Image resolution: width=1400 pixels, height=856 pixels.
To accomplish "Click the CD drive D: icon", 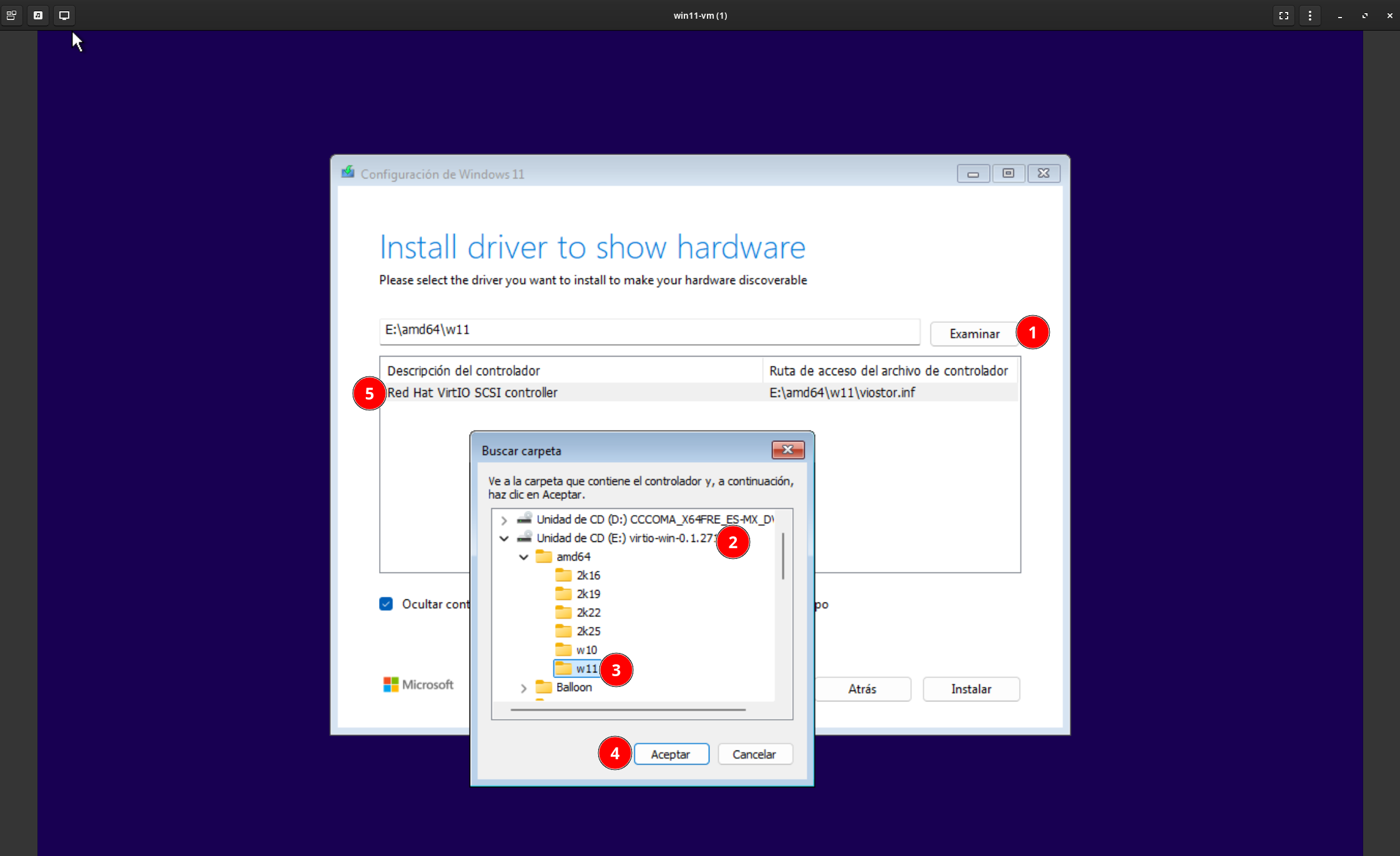I will (x=525, y=519).
